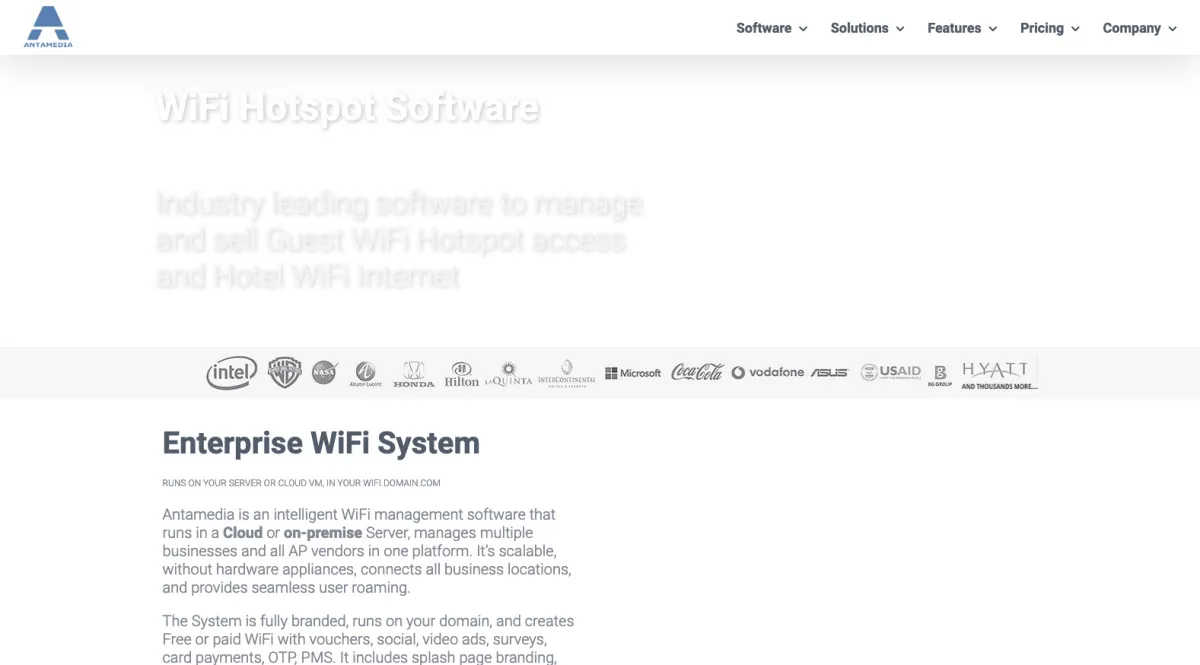Click the bold word Cloud
The height and width of the screenshot is (665, 1200).
(x=243, y=533)
